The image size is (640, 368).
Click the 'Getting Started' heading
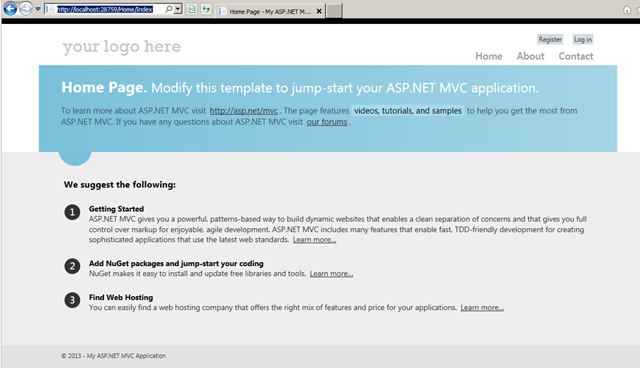pos(116,209)
